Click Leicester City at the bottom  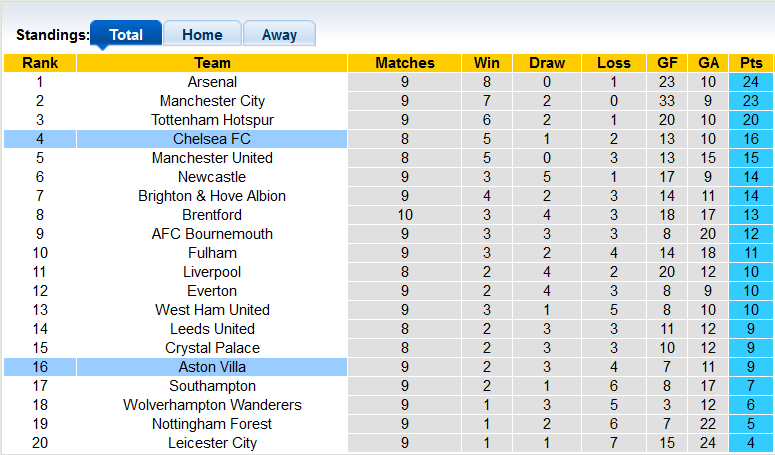coord(212,443)
